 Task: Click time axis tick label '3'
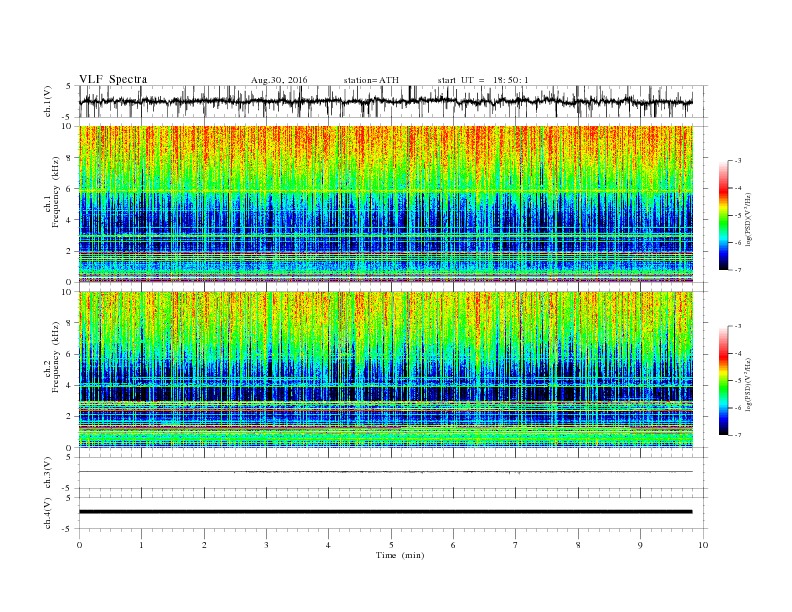(x=266, y=545)
